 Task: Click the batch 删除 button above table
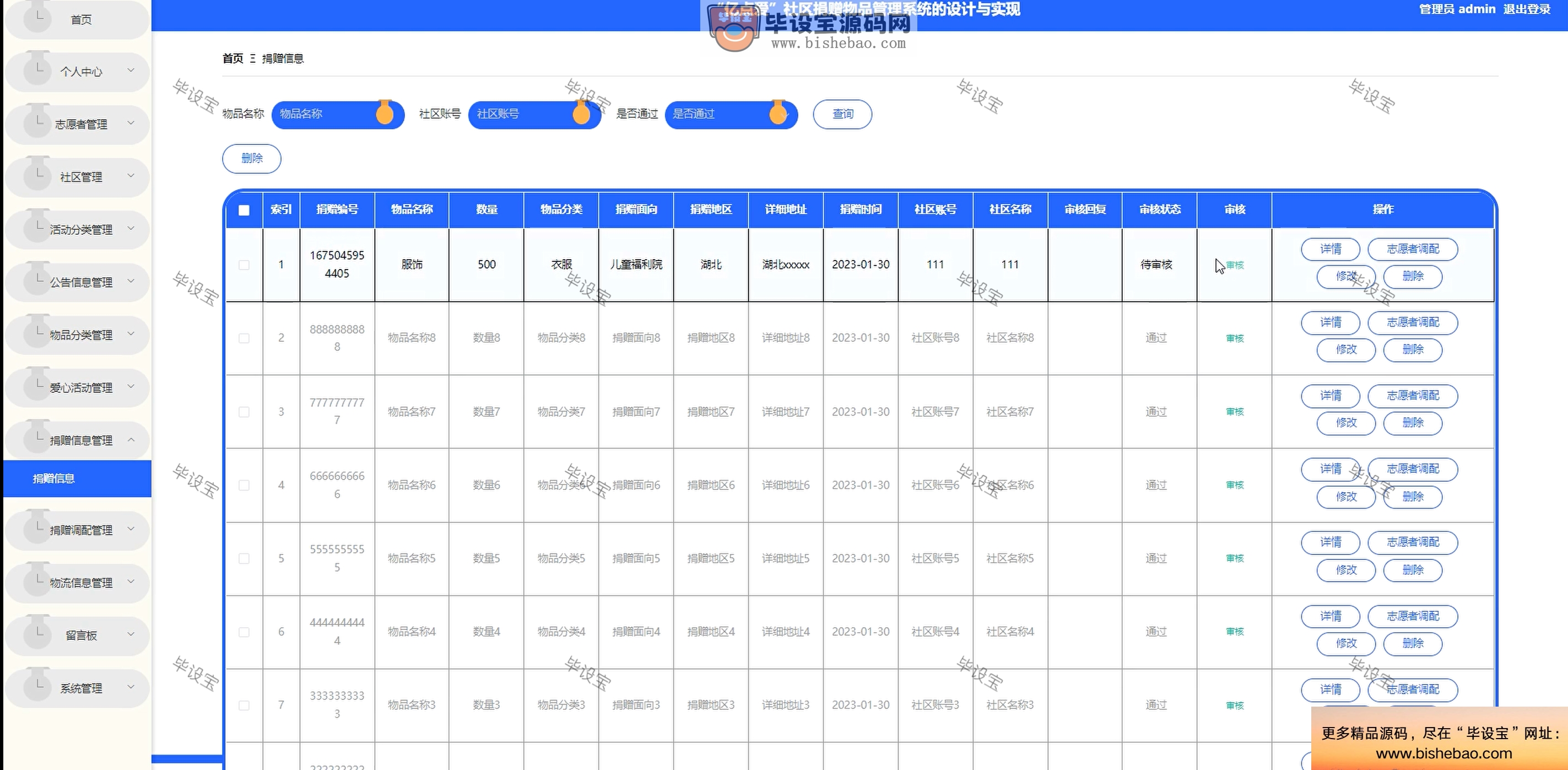pyautogui.click(x=251, y=158)
